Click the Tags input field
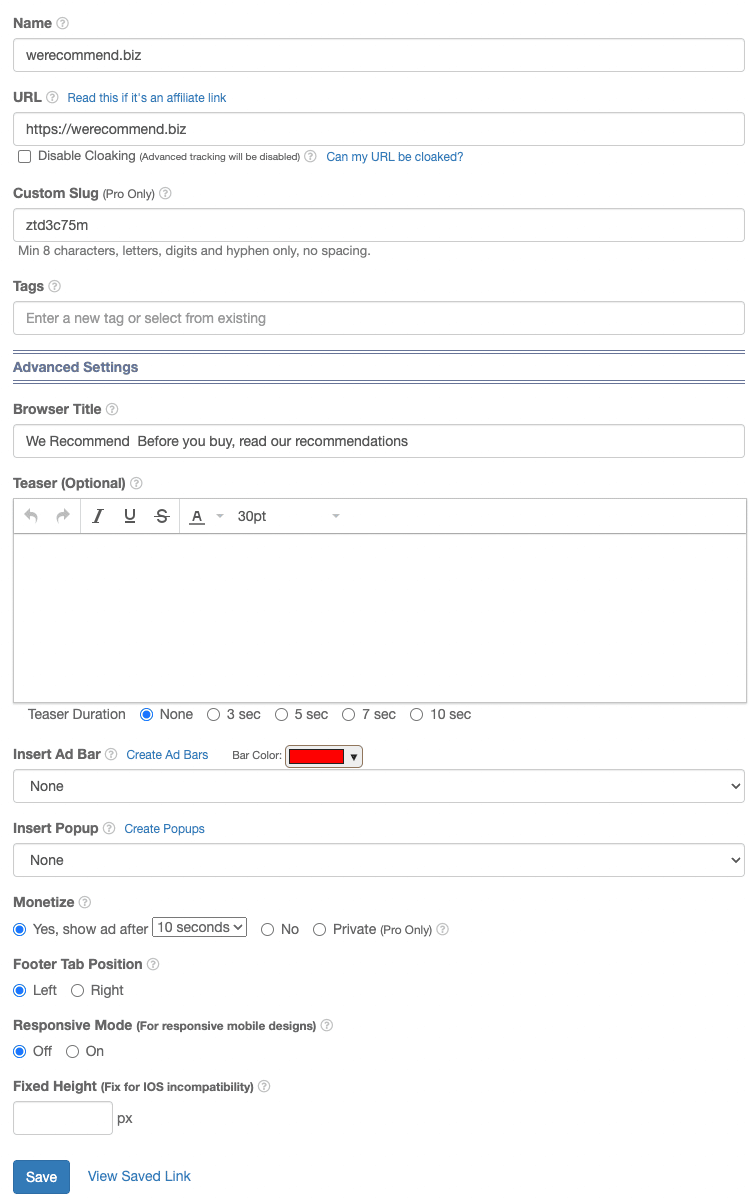 click(x=379, y=318)
